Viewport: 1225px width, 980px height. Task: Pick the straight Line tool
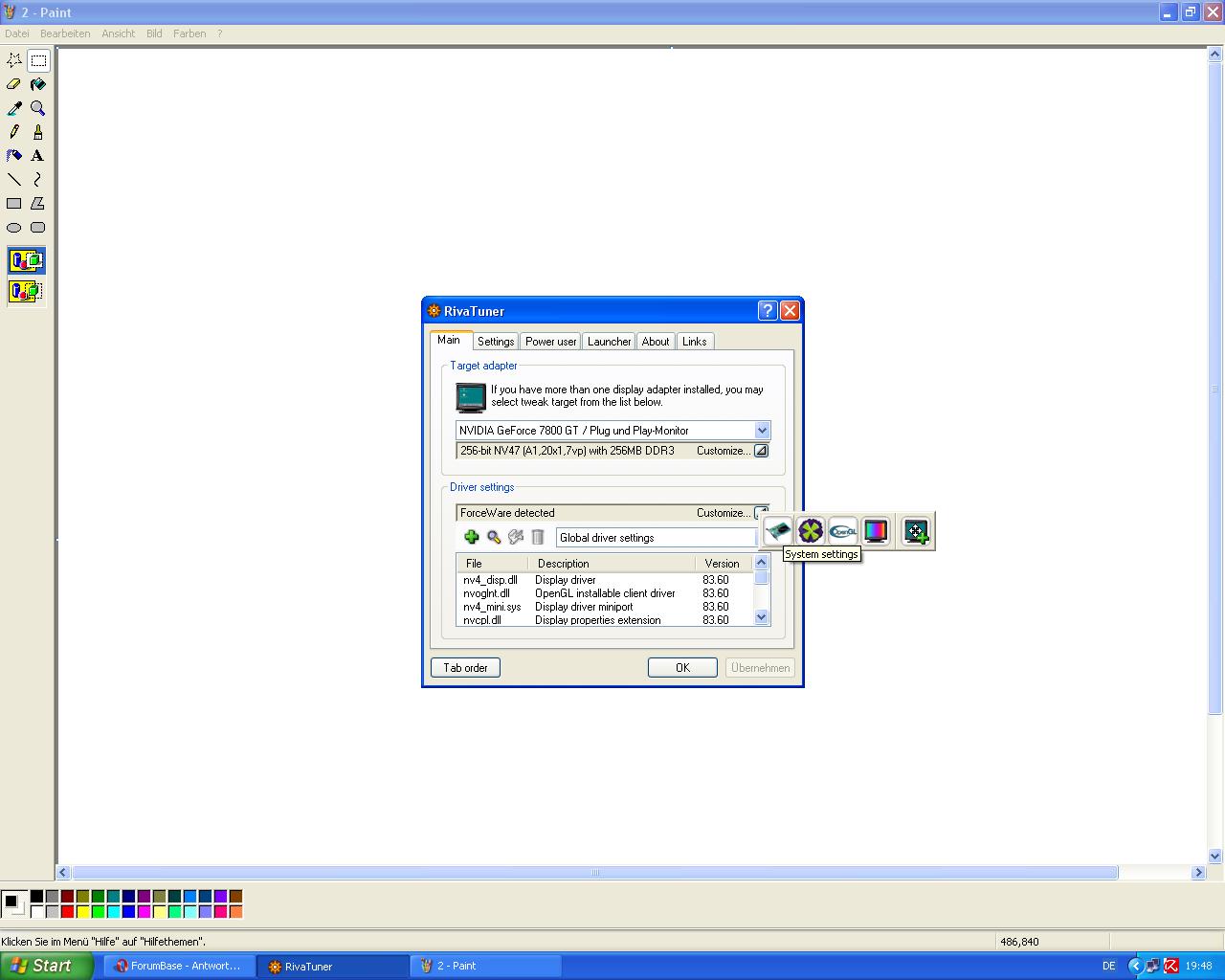pos(14,180)
